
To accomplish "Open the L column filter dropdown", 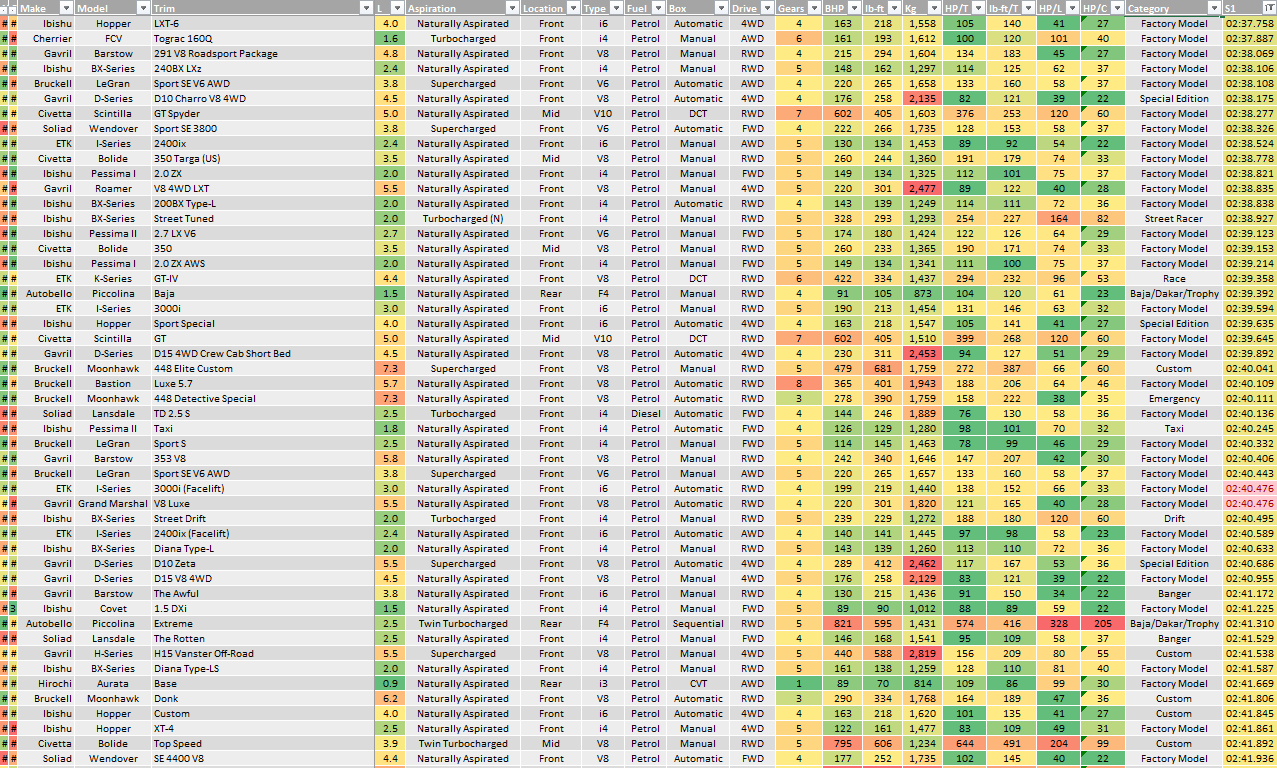I will 396,8.
